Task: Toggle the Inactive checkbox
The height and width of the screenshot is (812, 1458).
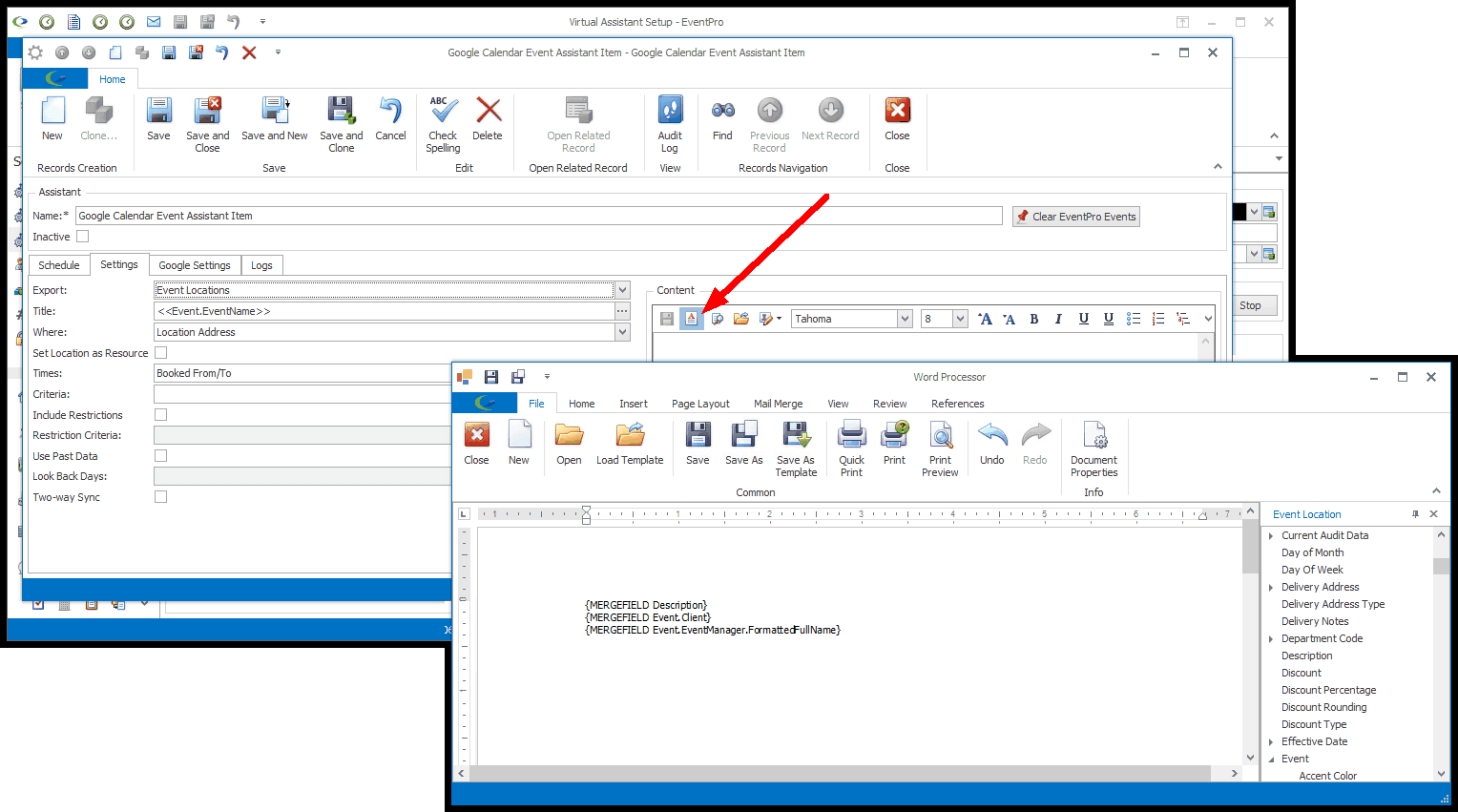Action: tap(83, 237)
